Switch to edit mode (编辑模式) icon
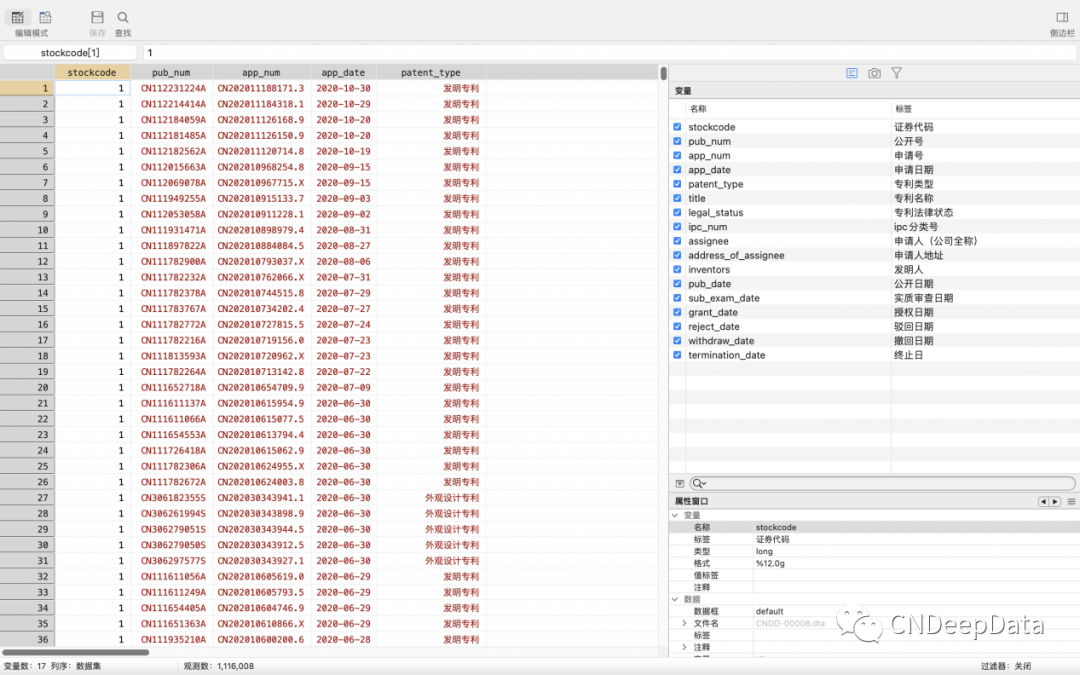Viewport: 1080px width, 675px height. pos(18,17)
